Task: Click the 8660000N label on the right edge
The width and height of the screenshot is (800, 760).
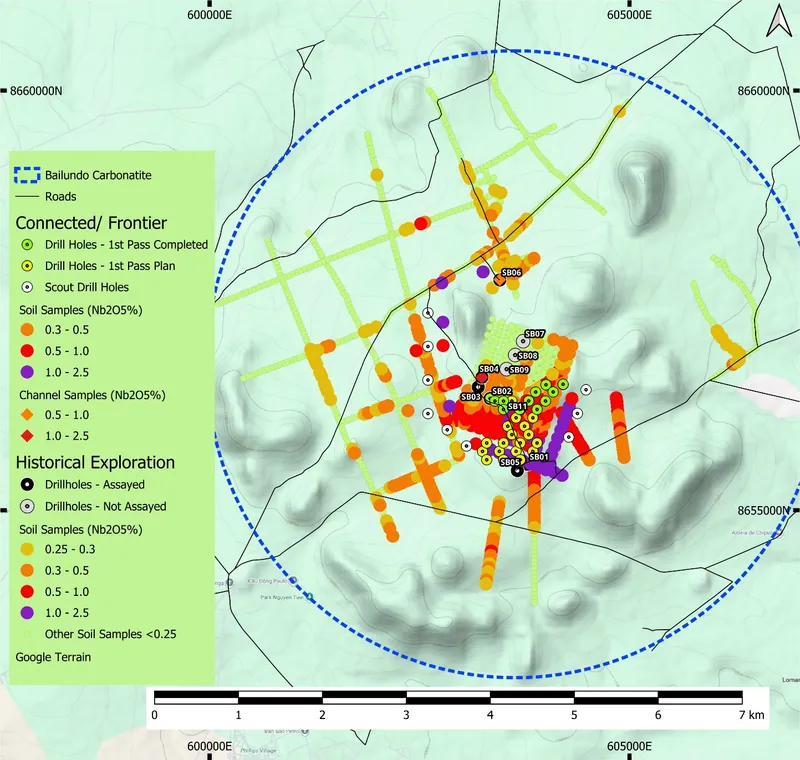Action: pos(764,91)
